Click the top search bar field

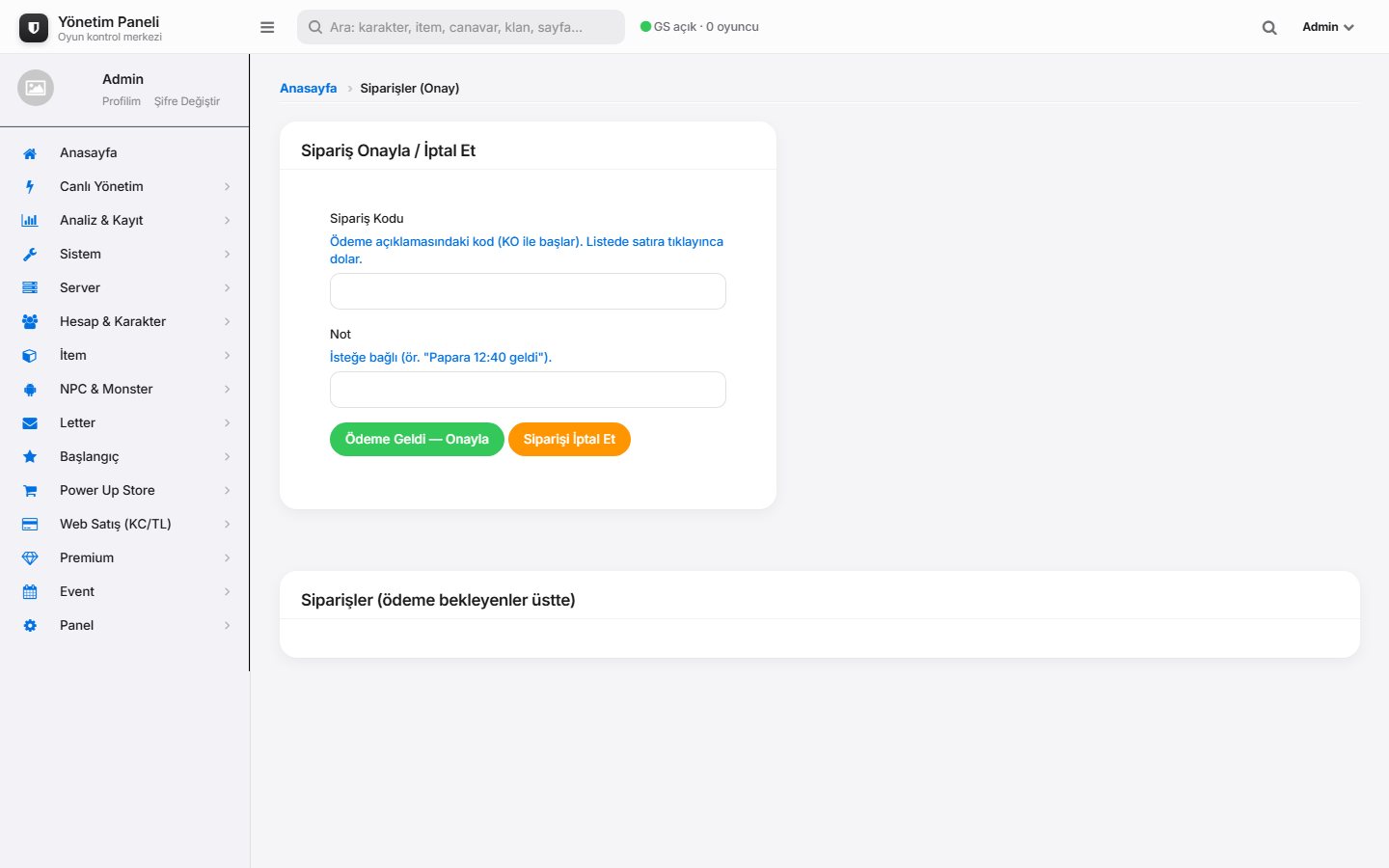click(x=461, y=27)
